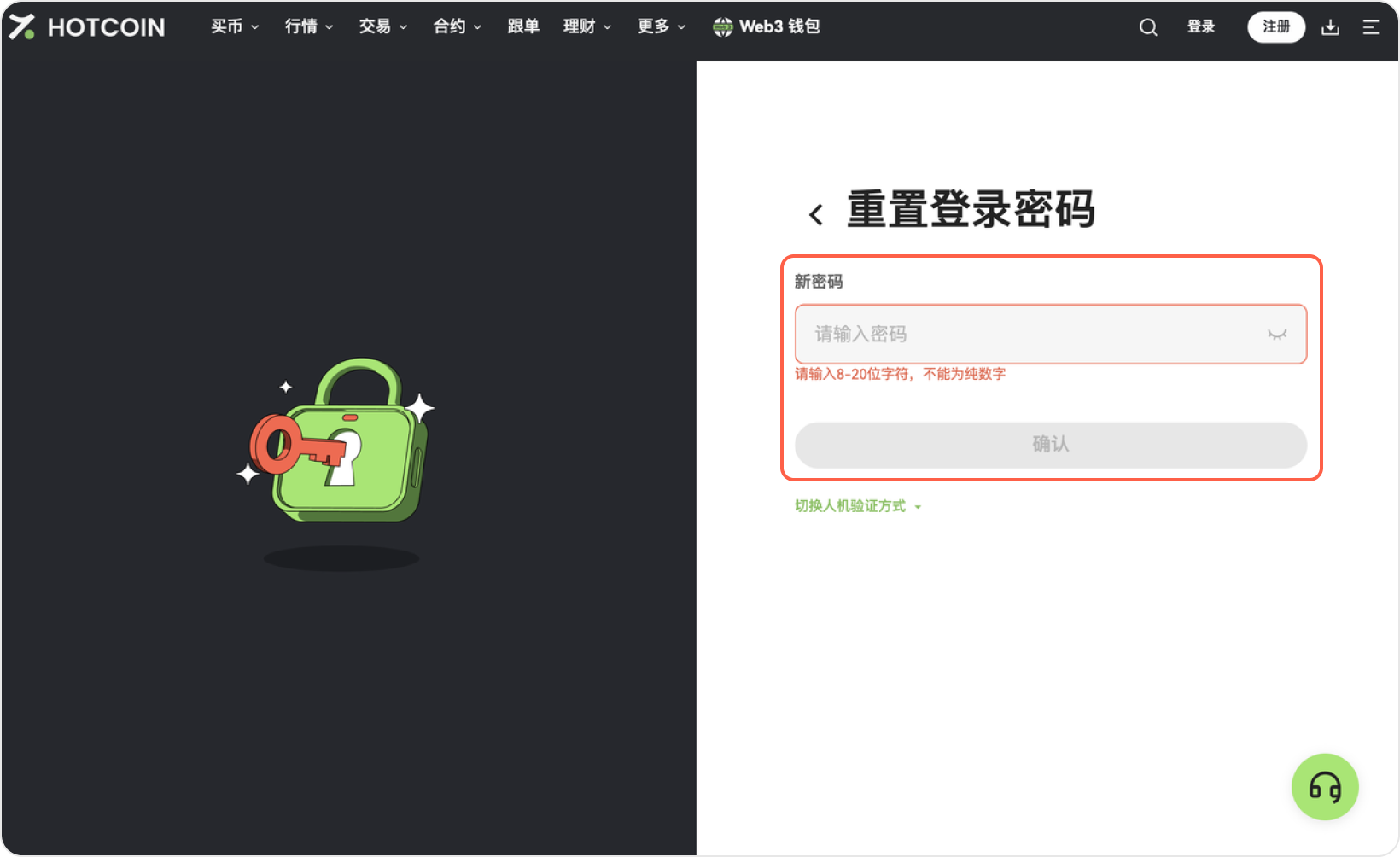Open the 跟单 menu item
This screenshot has height=857, width=1400.
(522, 27)
